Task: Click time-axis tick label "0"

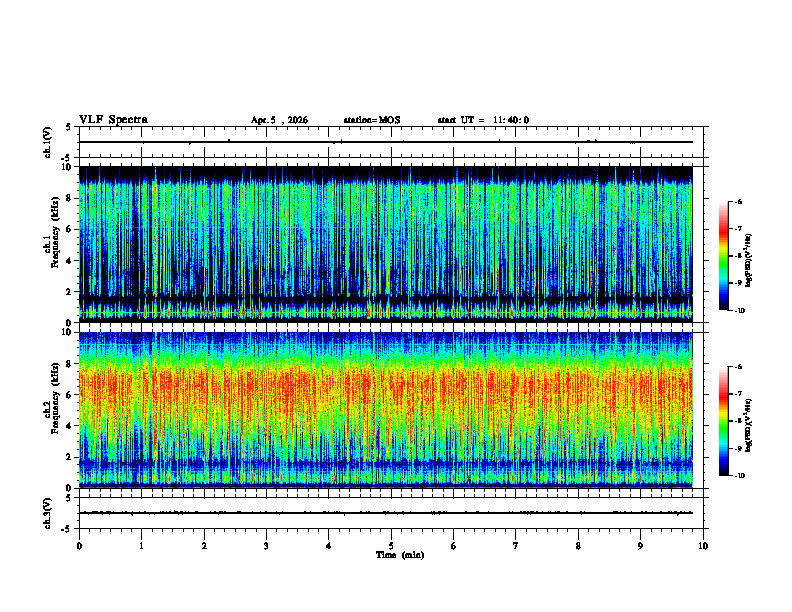Action: (x=79, y=546)
